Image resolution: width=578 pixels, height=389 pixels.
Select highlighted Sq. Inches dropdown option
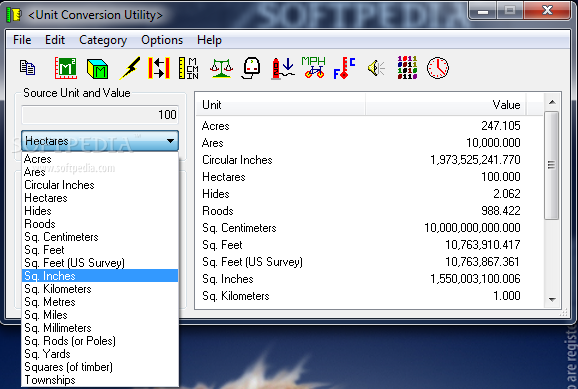(100, 276)
